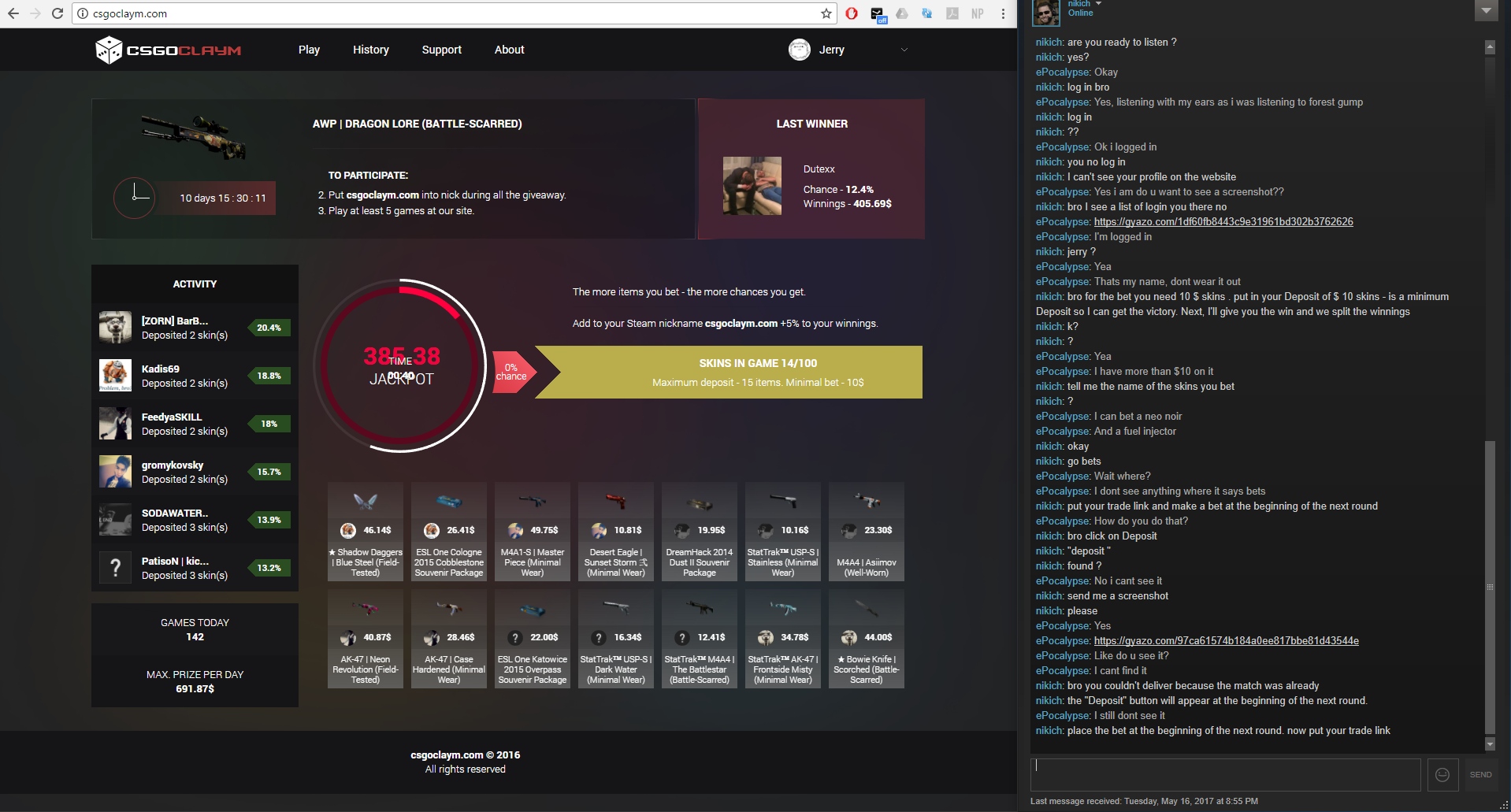Click the extension icon with the 'off' badge
The height and width of the screenshot is (812, 1511).
coord(878,14)
